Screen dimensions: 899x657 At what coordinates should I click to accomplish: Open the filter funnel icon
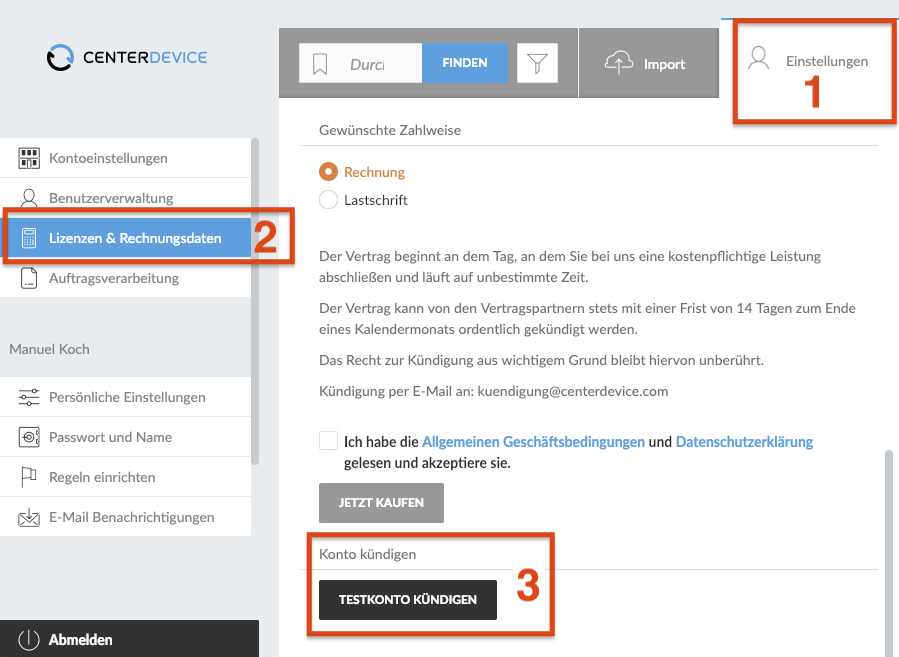(x=537, y=63)
